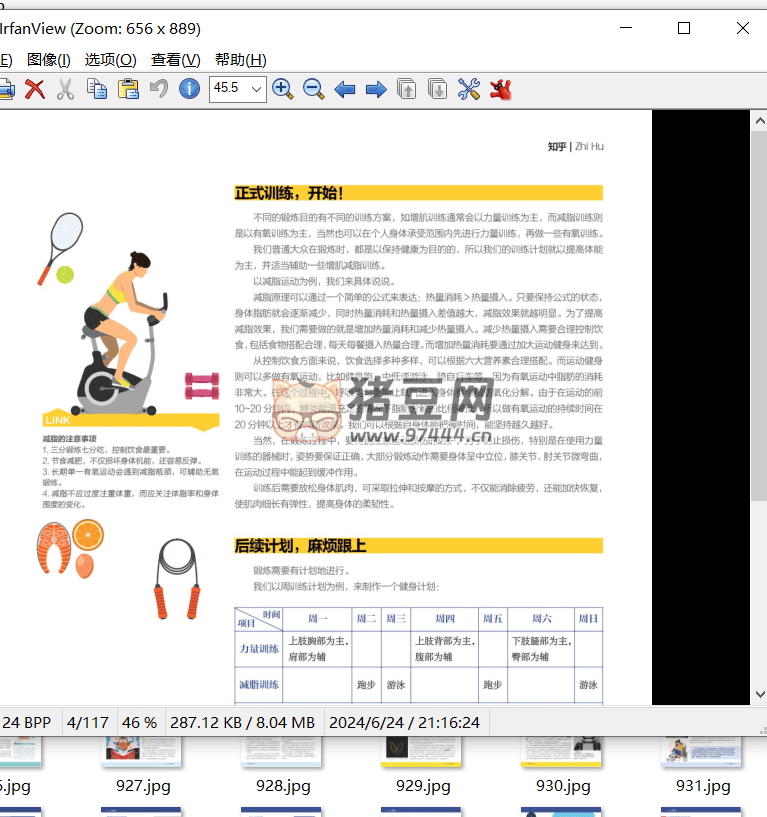
Task: Open settings with wrench tools icon
Action: 469,89
